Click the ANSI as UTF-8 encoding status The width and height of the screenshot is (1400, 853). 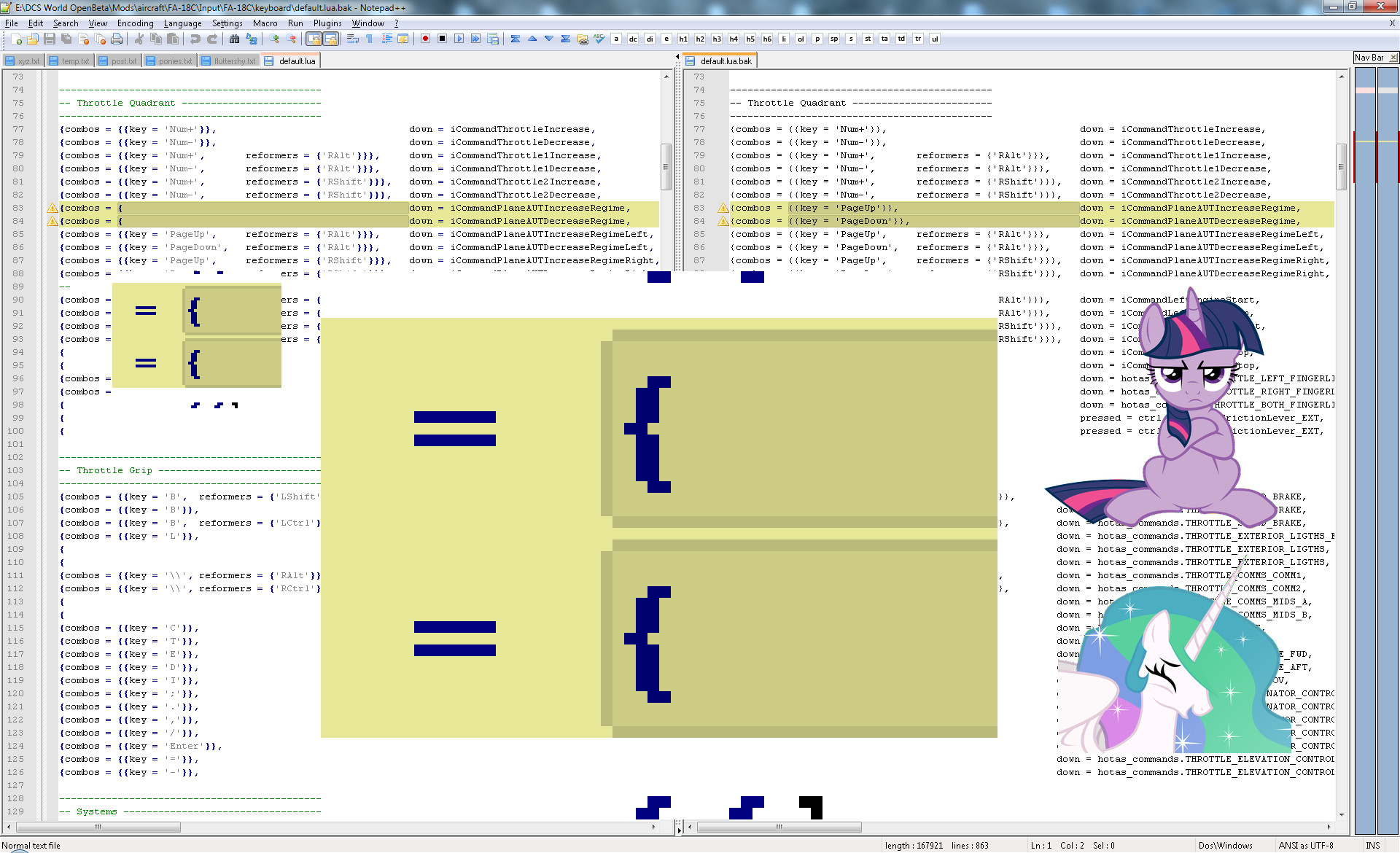(x=1306, y=846)
